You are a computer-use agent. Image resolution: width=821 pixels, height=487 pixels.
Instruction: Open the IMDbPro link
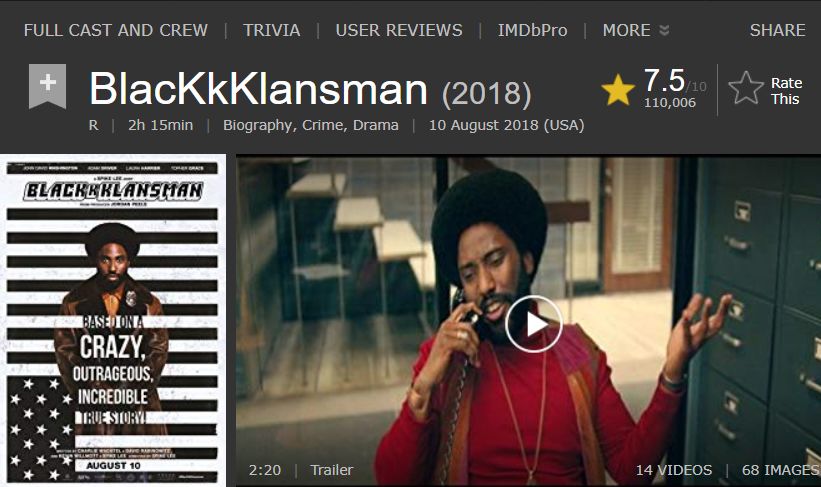[532, 30]
